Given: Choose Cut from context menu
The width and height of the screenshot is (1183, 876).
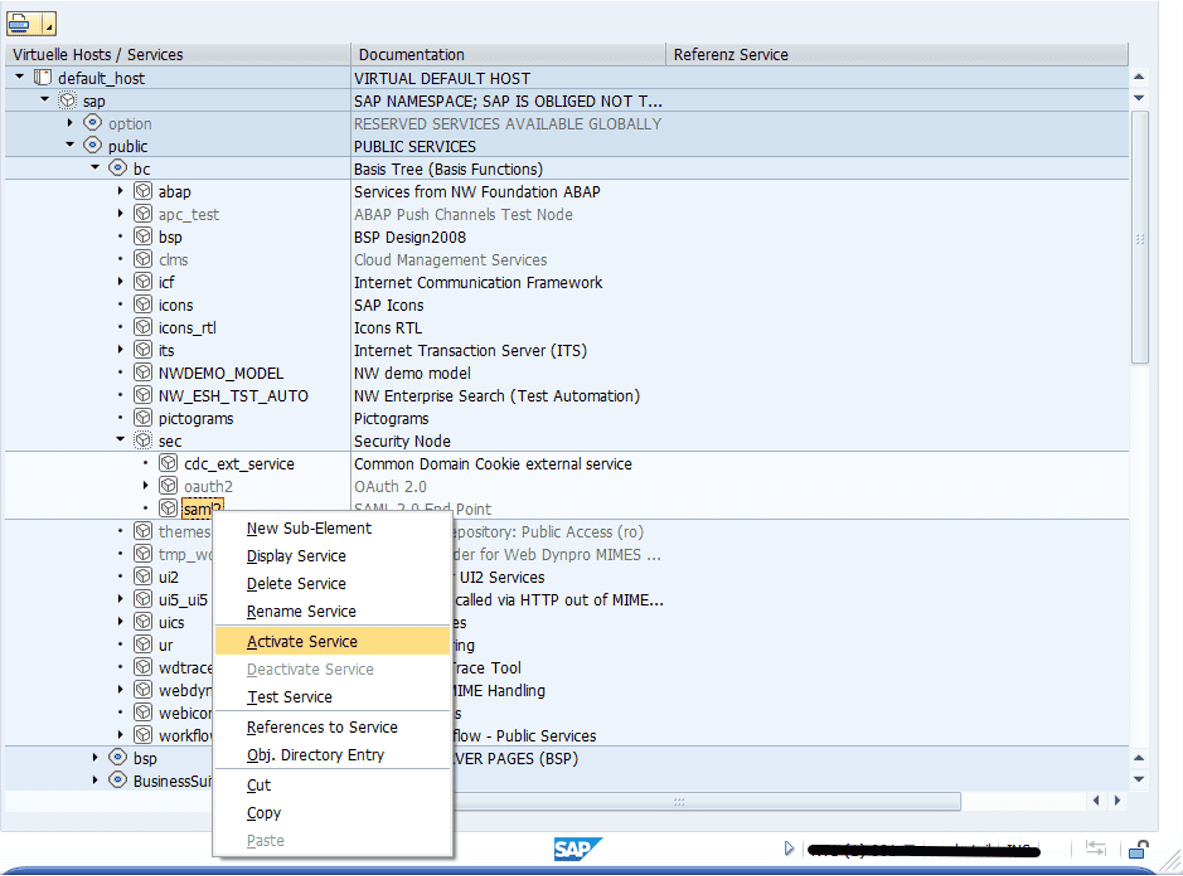Looking at the screenshot, I should [258, 785].
